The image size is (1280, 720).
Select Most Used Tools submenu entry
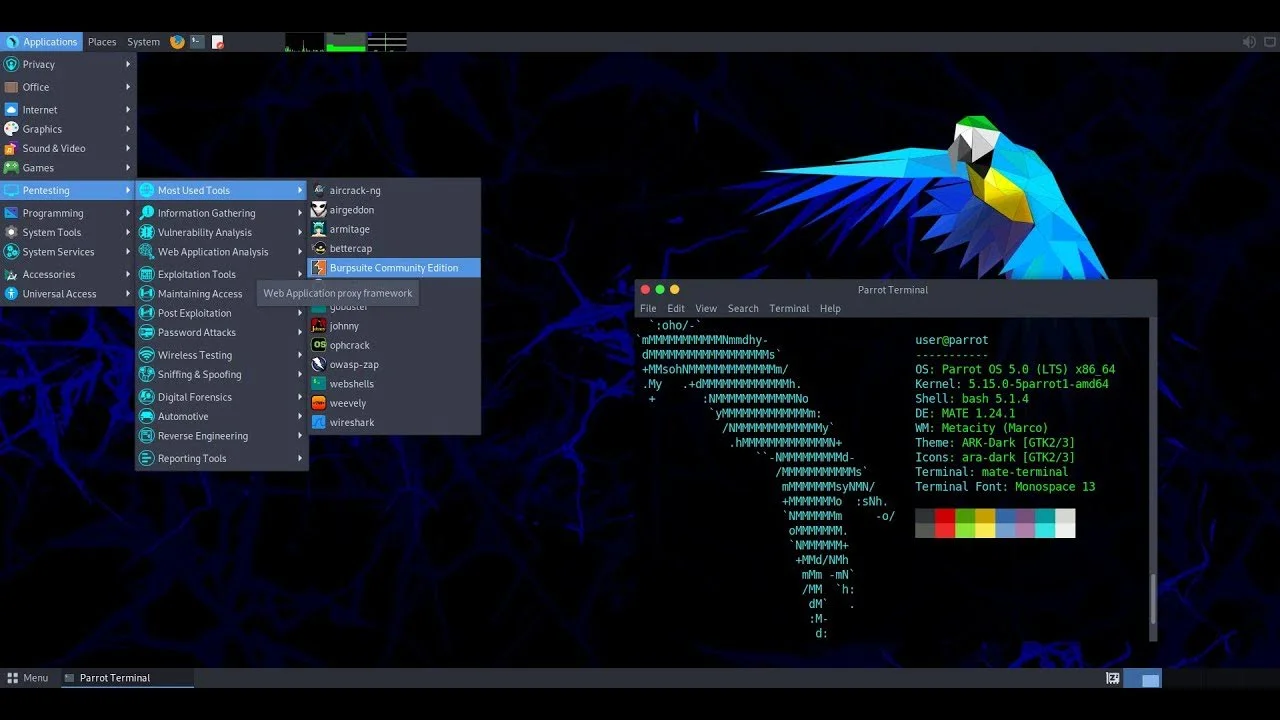222,190
